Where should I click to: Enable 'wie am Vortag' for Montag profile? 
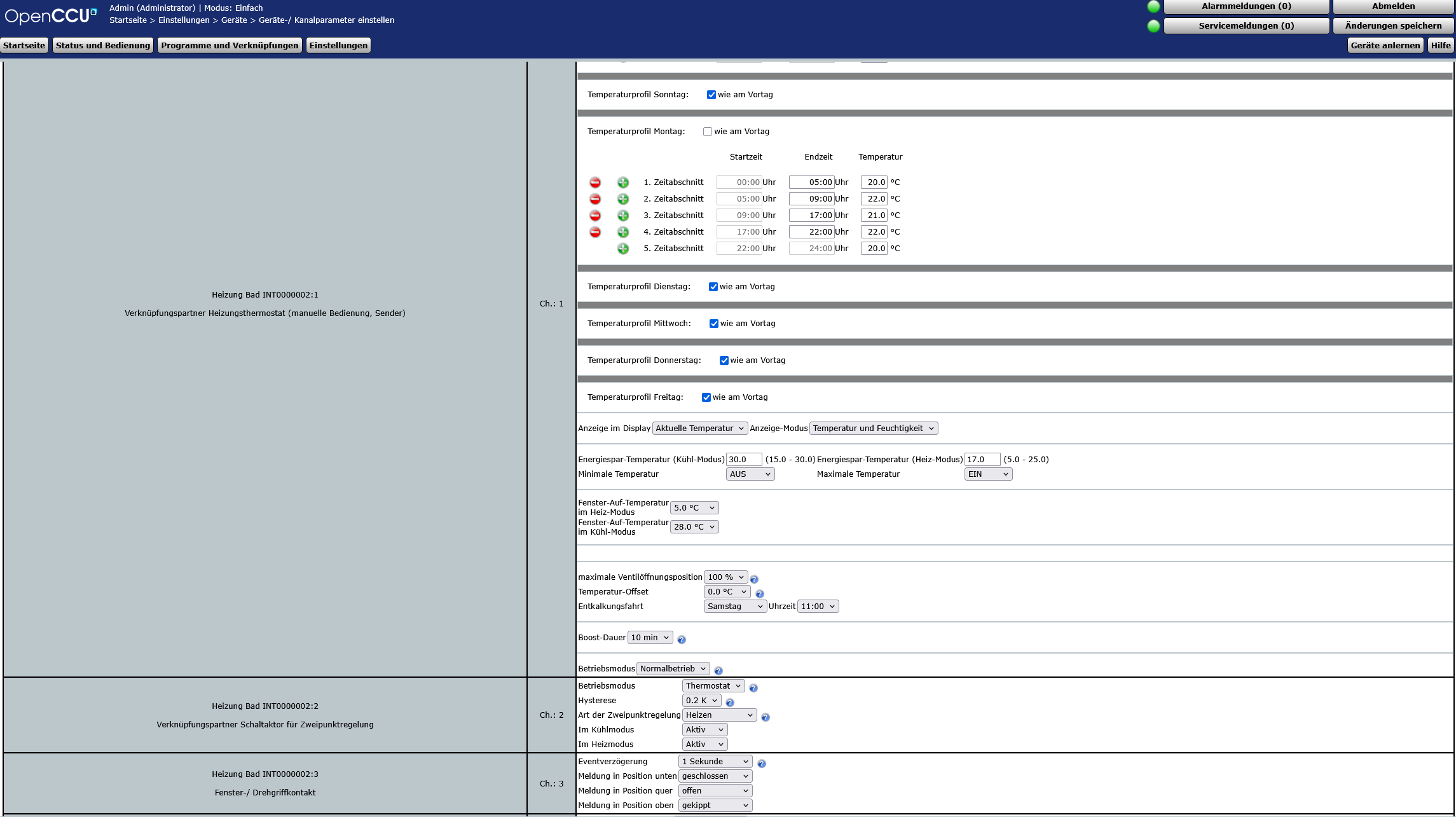click(708, 132)
